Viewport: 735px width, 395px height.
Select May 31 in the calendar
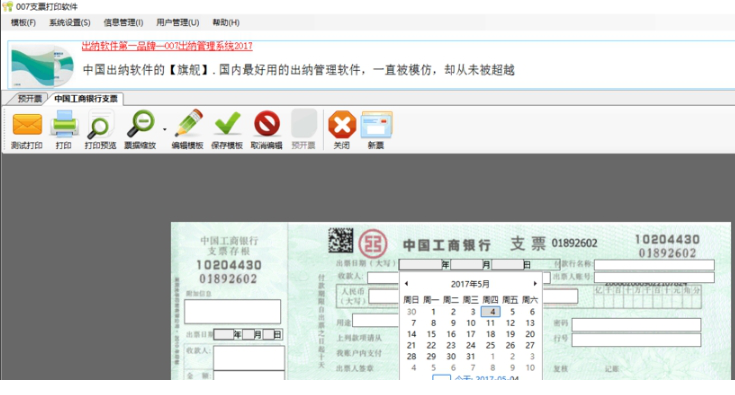pyautogui.click(x=471, y=357)
